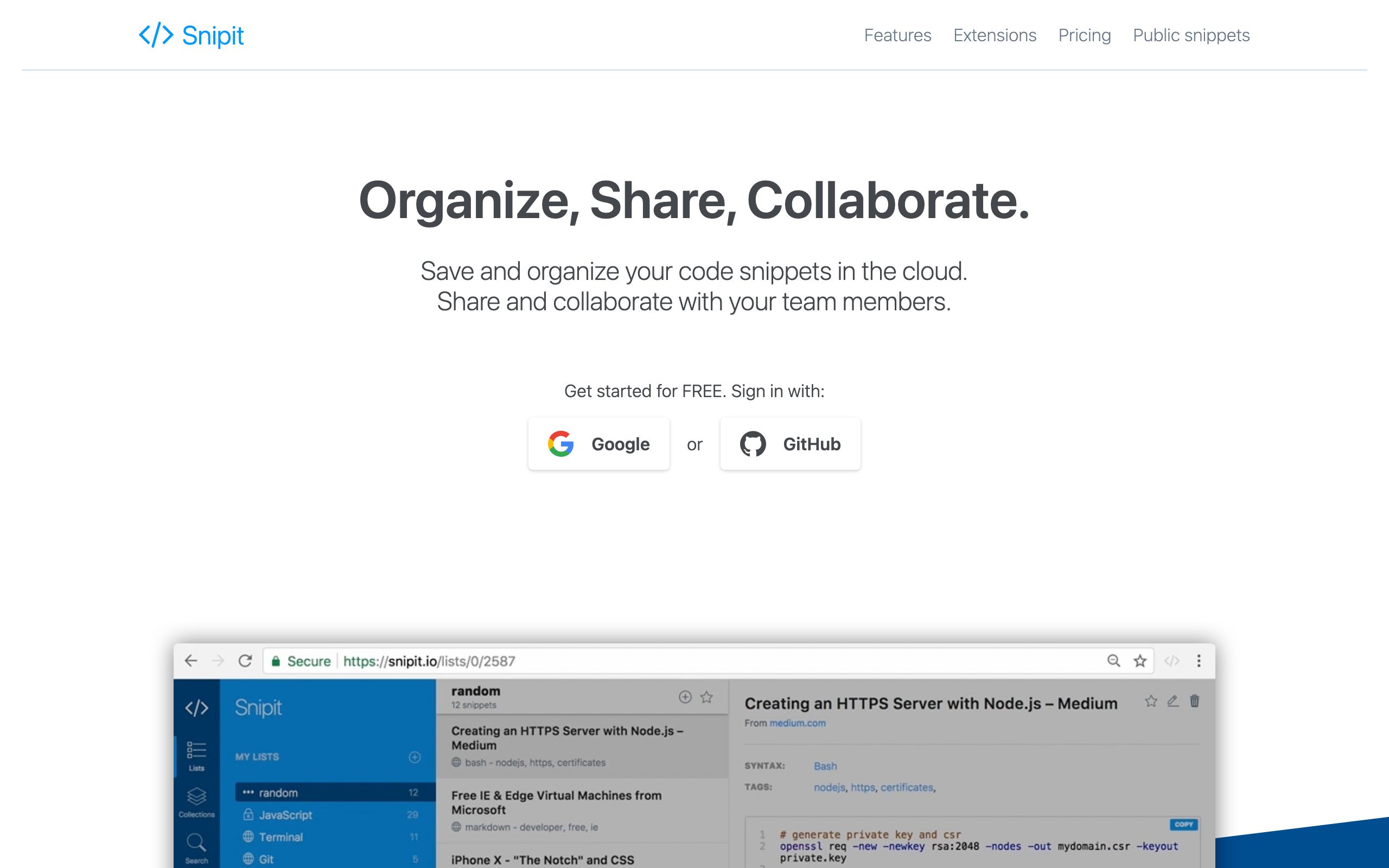This screenshot has width=1389, height=868.
Task: Click the Snipit extension icon in browser toolbar
Action: [1171, 661]
